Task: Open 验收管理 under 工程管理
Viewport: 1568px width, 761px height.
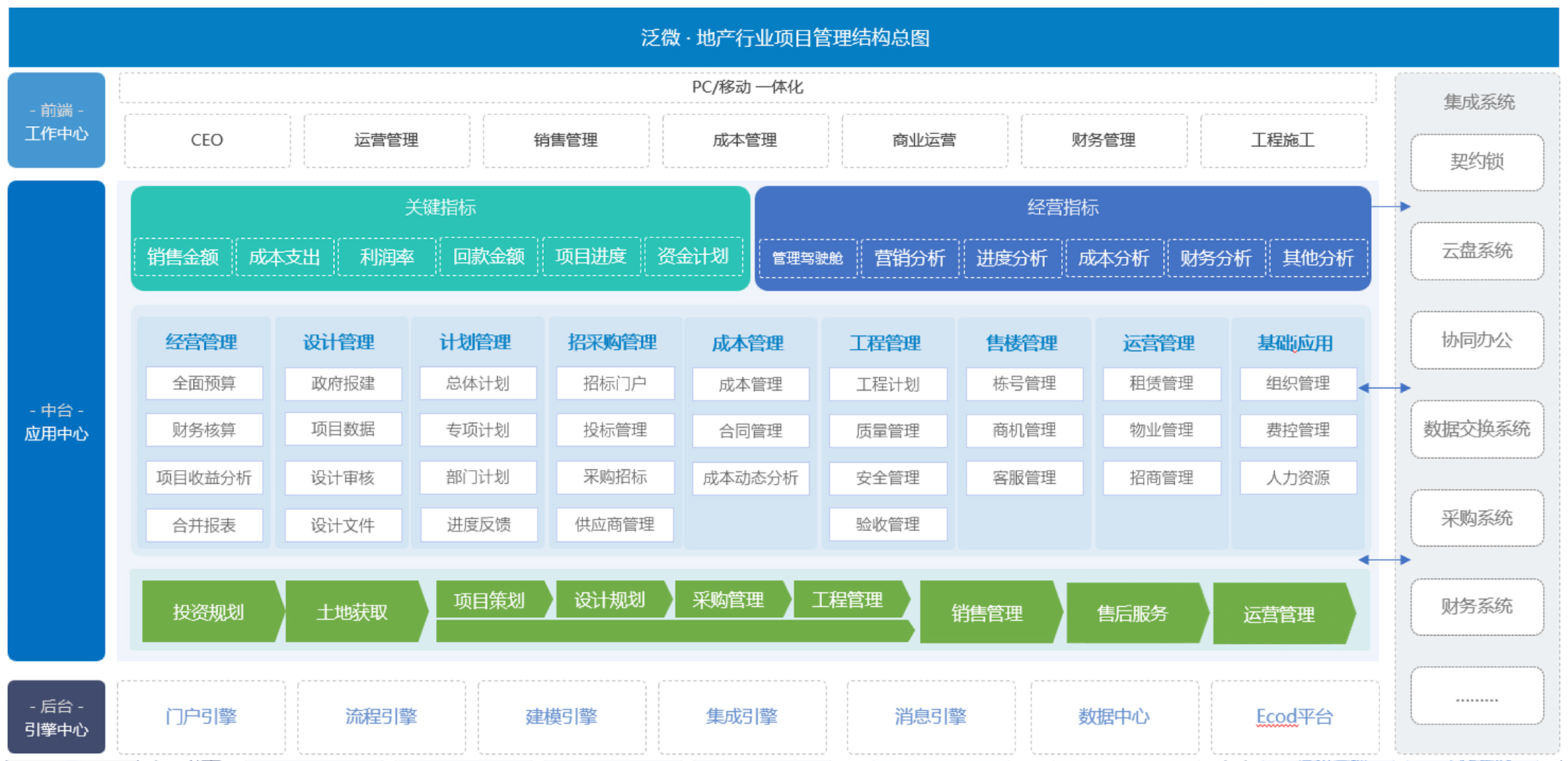Action: coord(887,524)
